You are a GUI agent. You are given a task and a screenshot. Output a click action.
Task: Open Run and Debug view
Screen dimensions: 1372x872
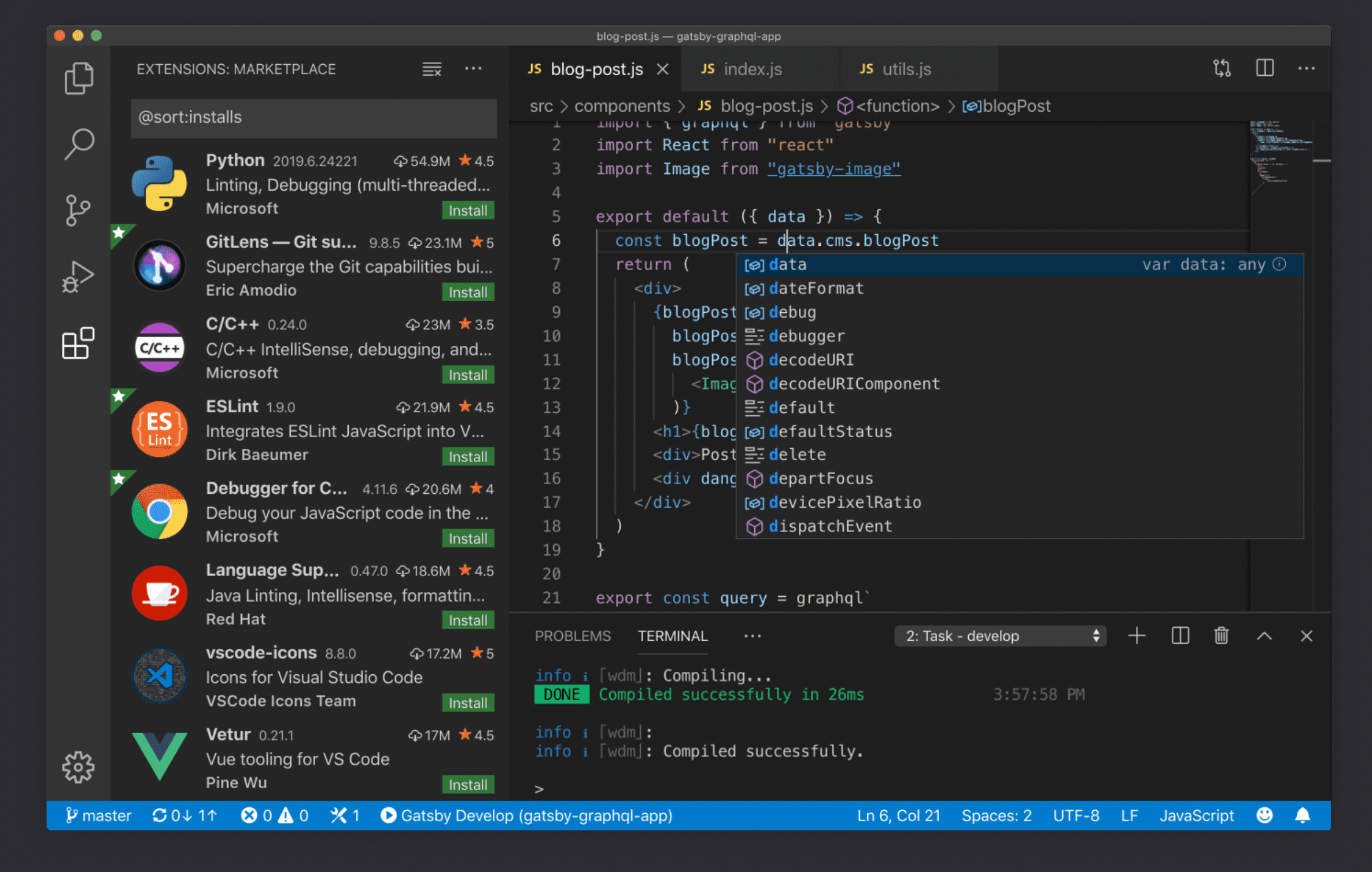78,276
